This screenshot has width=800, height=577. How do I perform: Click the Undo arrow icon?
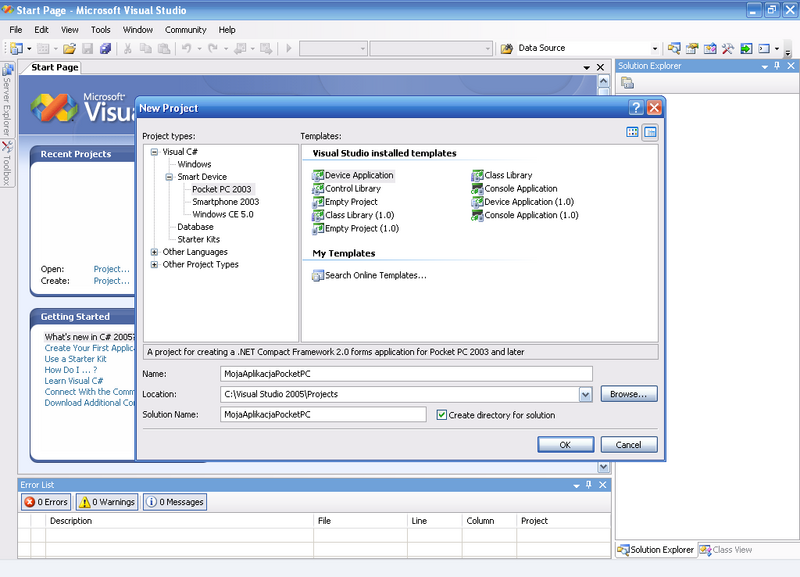click(186, 48)
